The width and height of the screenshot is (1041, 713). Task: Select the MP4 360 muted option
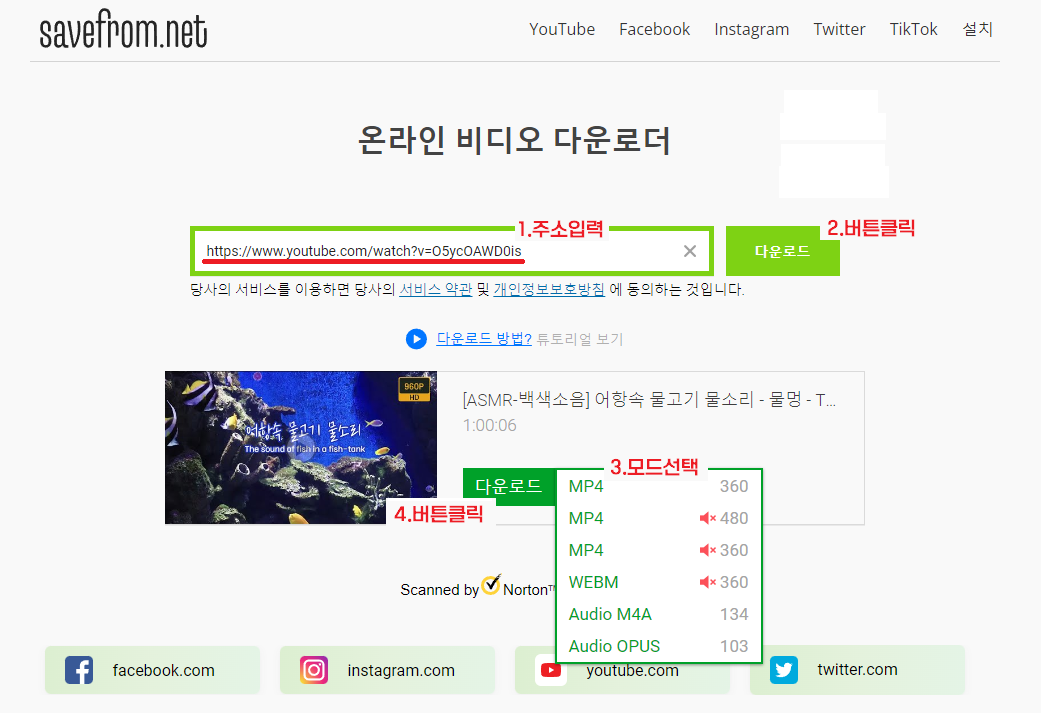(x=659, y=550)
